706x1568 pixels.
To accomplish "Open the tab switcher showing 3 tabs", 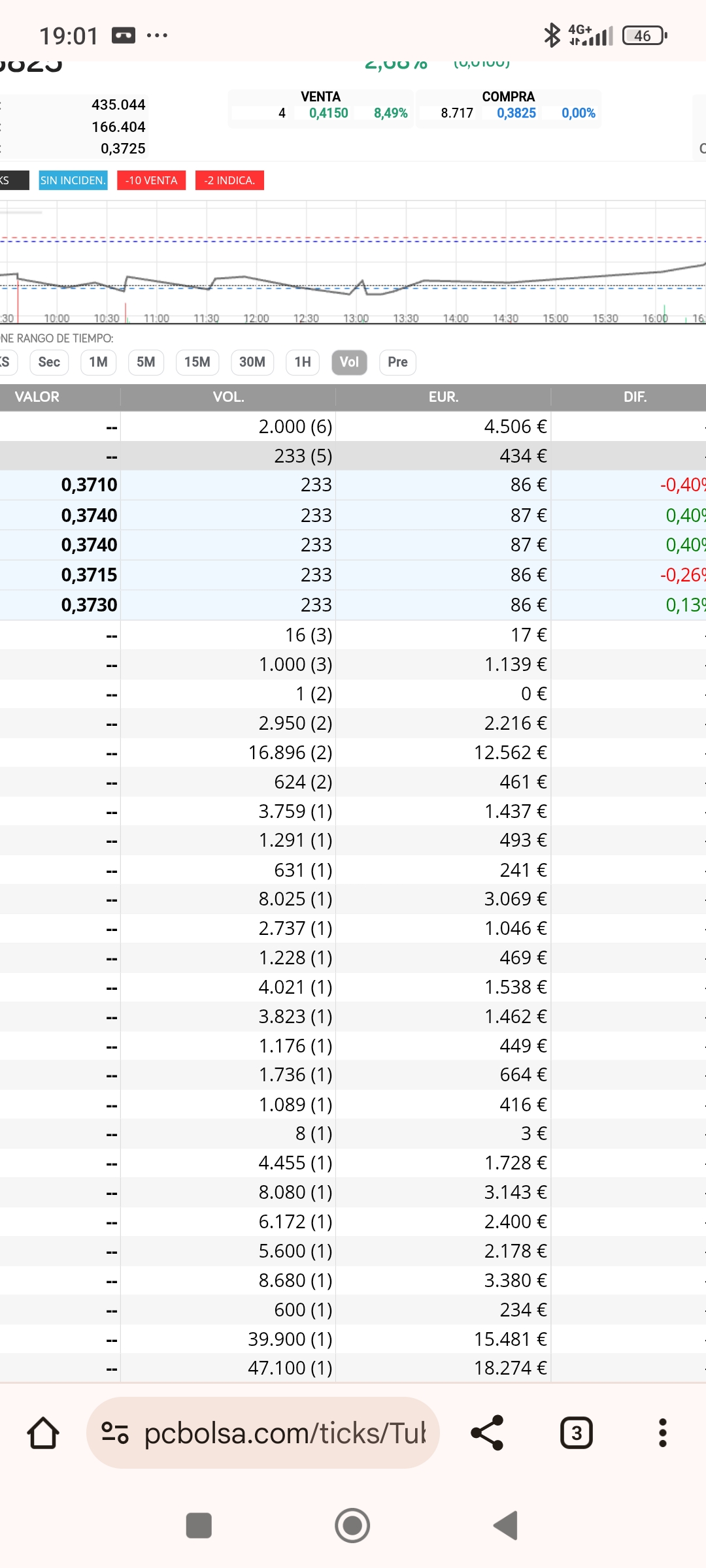I will click(x=576, y=1433).
